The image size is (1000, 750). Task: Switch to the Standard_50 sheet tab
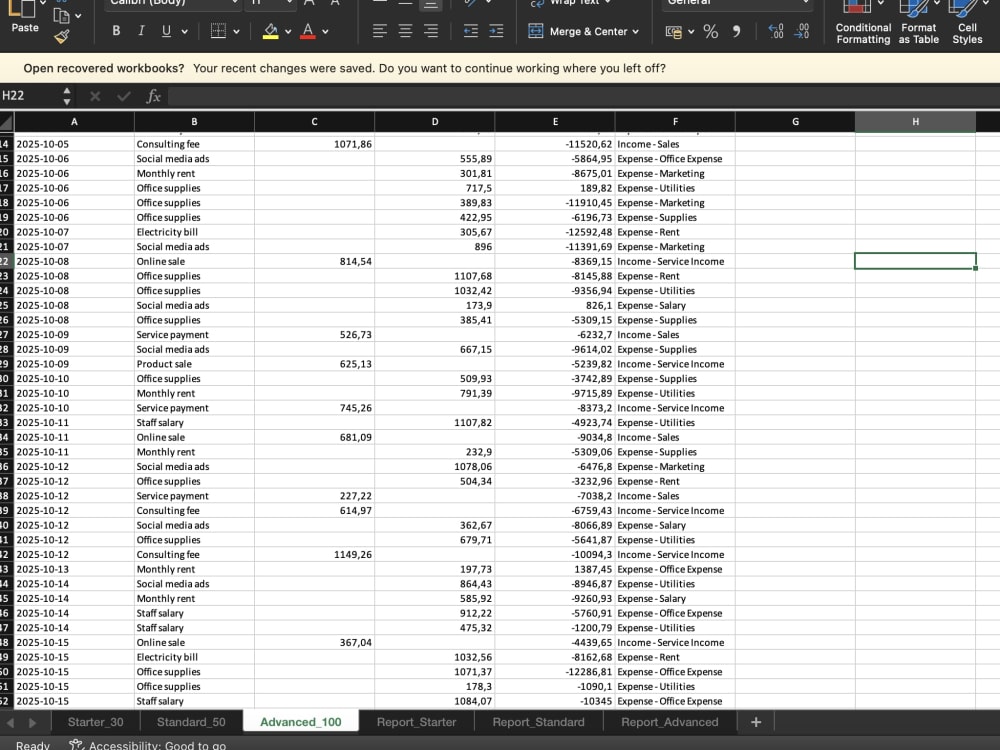pyautogui.click(x=191, y=722)
